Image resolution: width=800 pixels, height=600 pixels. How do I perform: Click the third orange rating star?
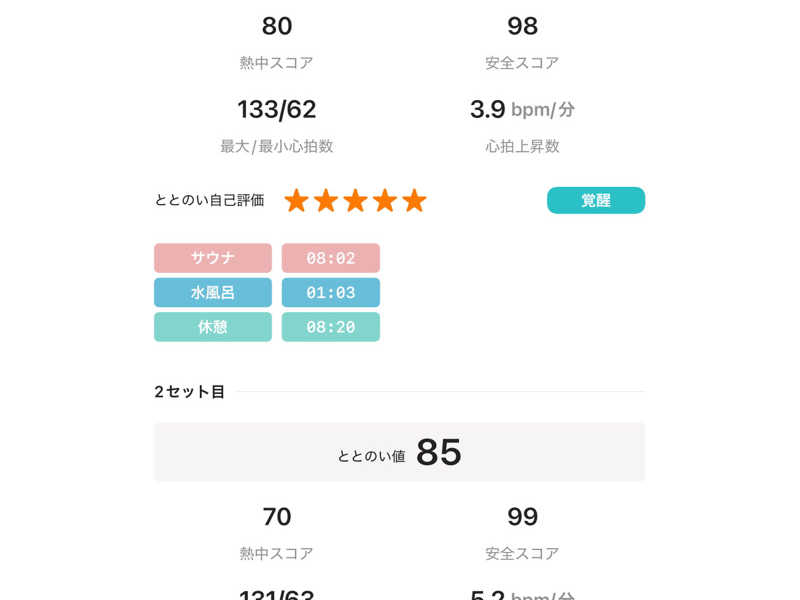[355, 201]
